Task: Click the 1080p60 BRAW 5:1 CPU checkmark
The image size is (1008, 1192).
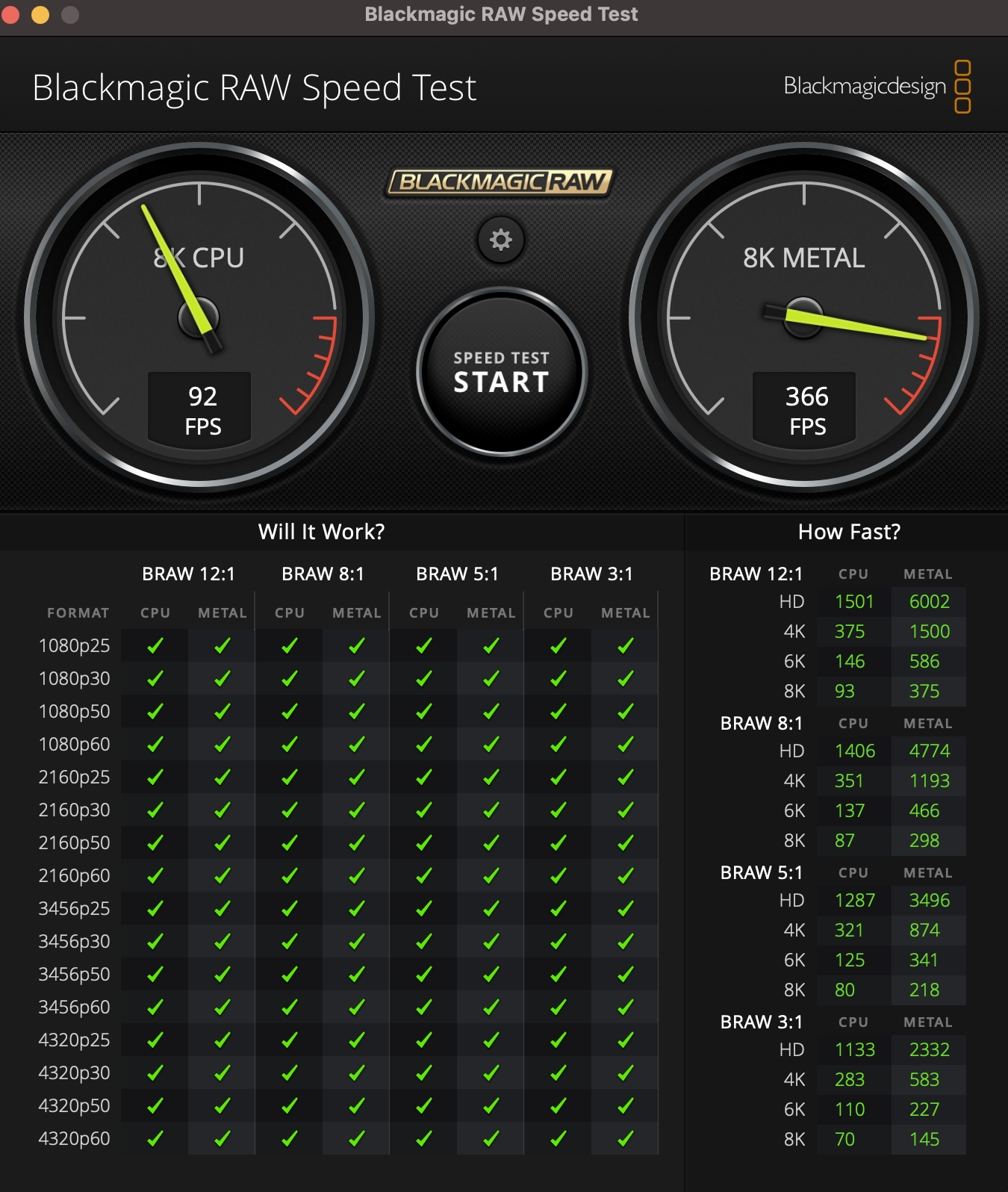Action: tap(424, 745)
